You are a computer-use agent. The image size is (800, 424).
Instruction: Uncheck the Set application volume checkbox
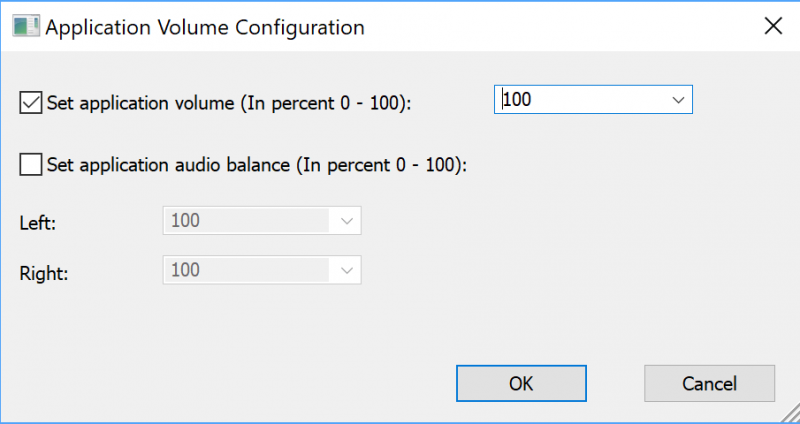click(x=31, y=103)
